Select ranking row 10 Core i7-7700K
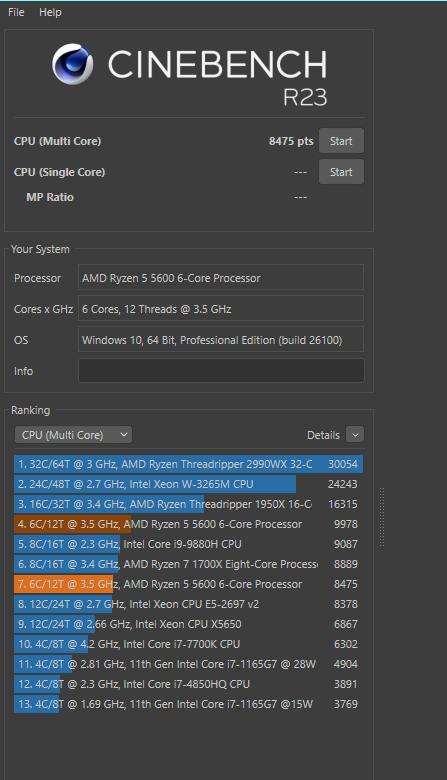This screenshot has width=447, height=780. coord(188,644)
